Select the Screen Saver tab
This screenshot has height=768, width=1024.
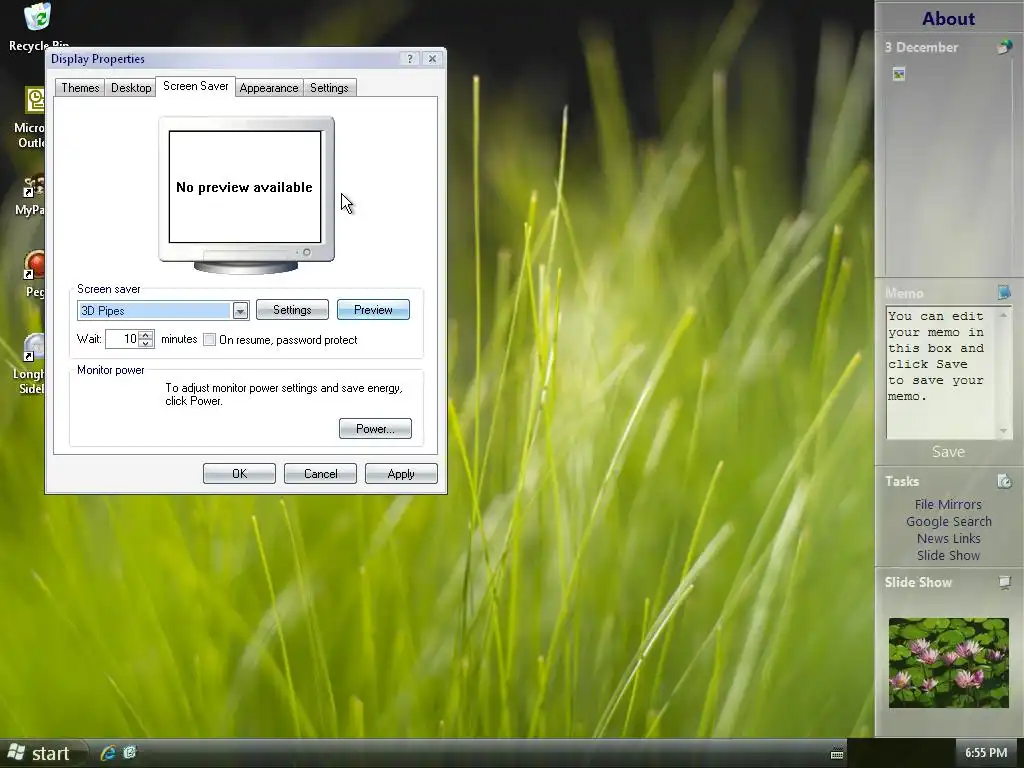(195, 86)
